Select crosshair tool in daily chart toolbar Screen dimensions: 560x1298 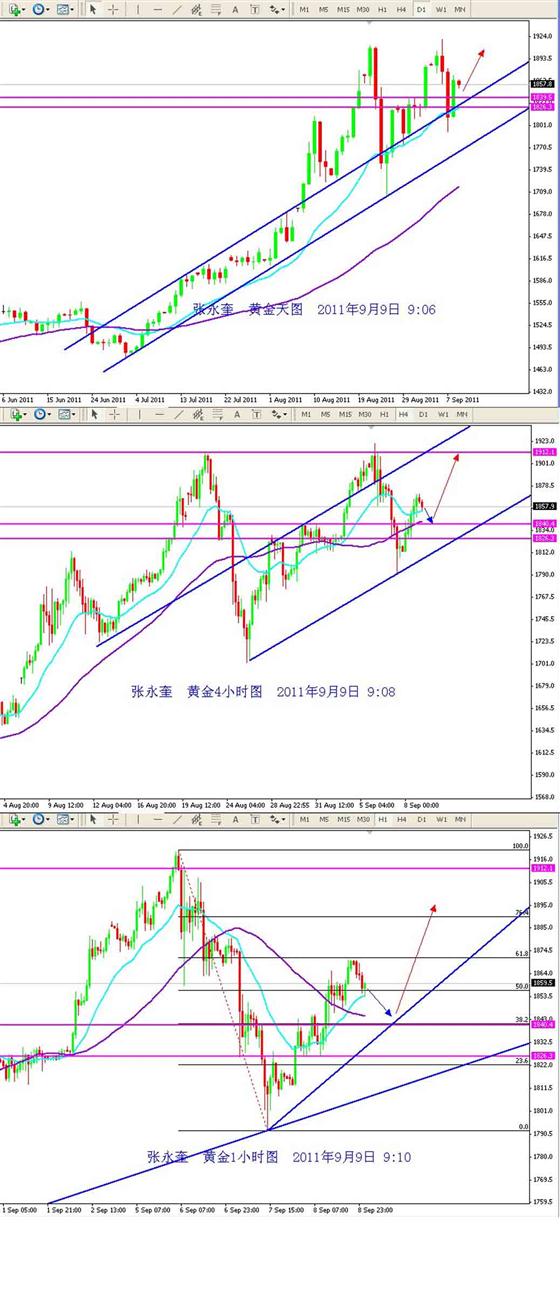click(x=114, y=9)
